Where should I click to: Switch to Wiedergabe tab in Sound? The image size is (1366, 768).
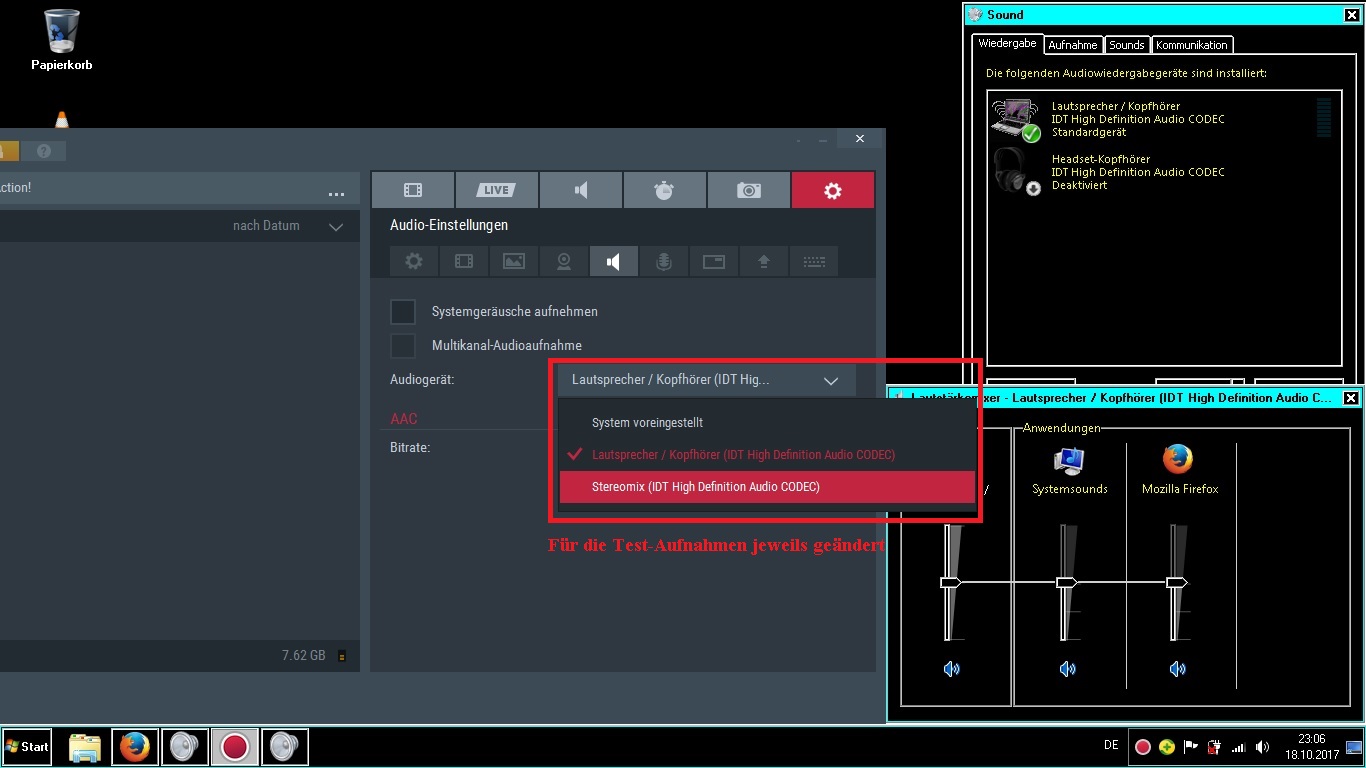coord(1007,44)
